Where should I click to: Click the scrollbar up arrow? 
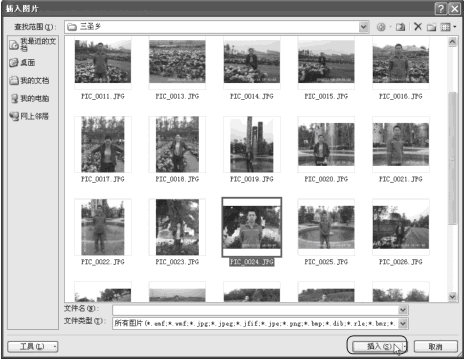[x=452, y=42]
